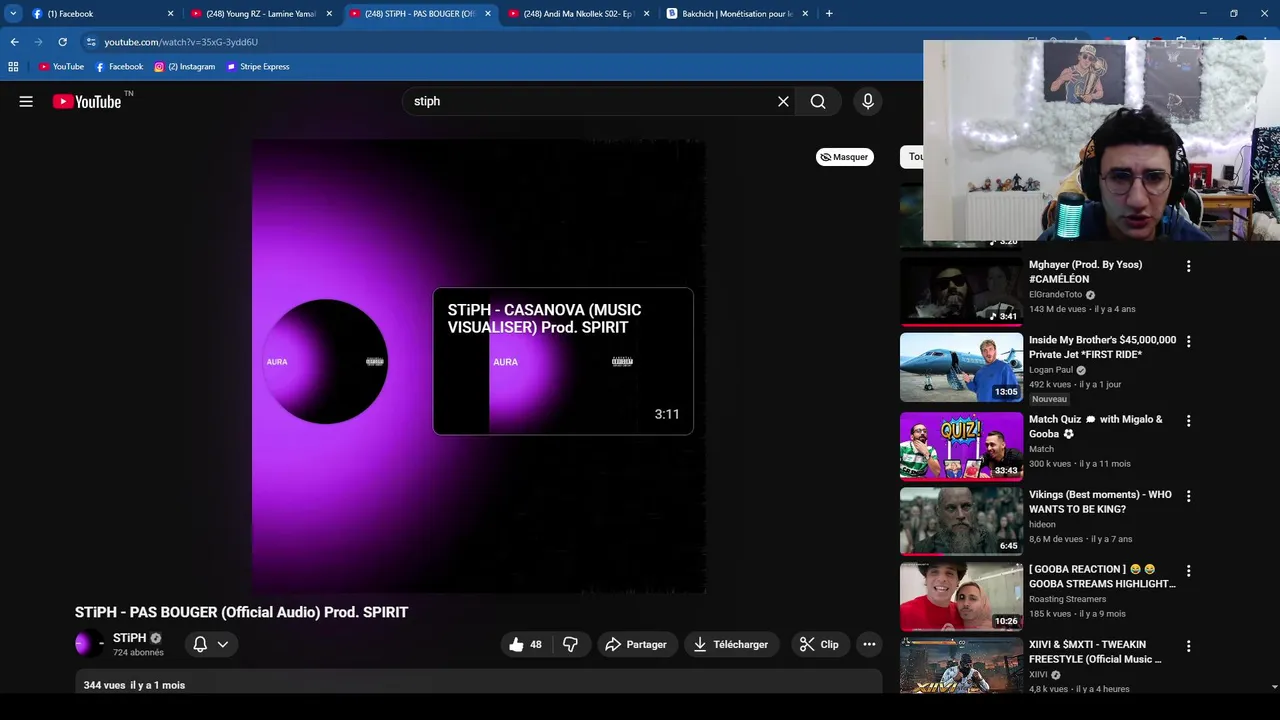Clear the search box with X icon
This screenshot has height=720, width=1280.
click(x=783, y=101)
